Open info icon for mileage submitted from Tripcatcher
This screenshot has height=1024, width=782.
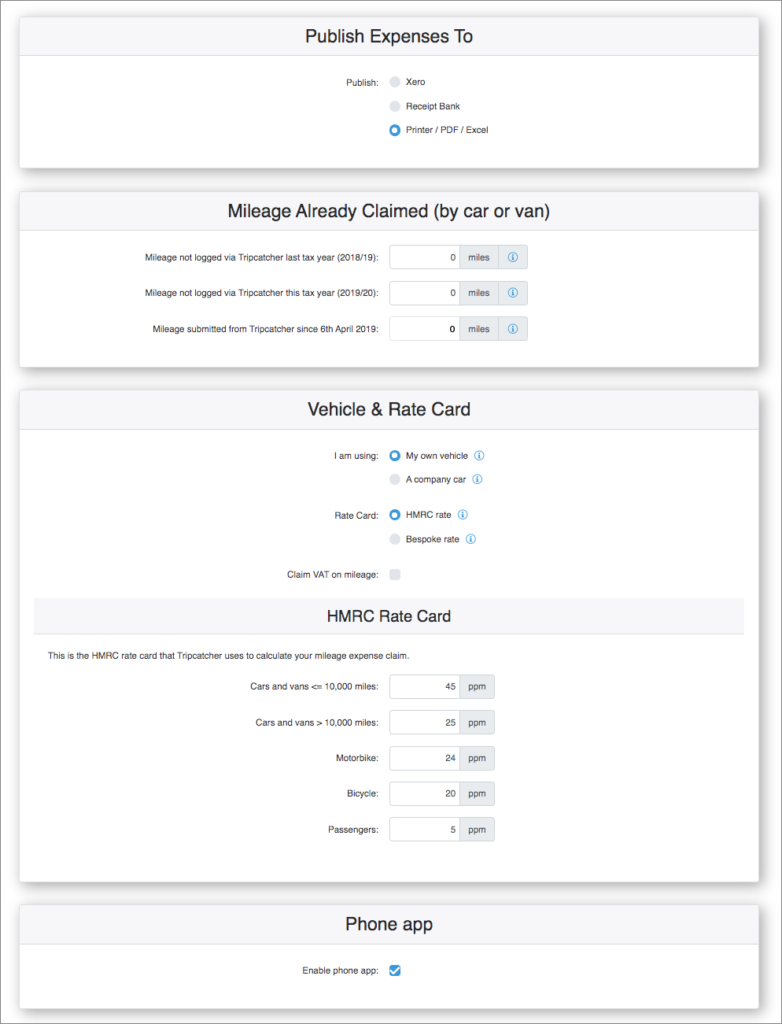tap(513, 329)
